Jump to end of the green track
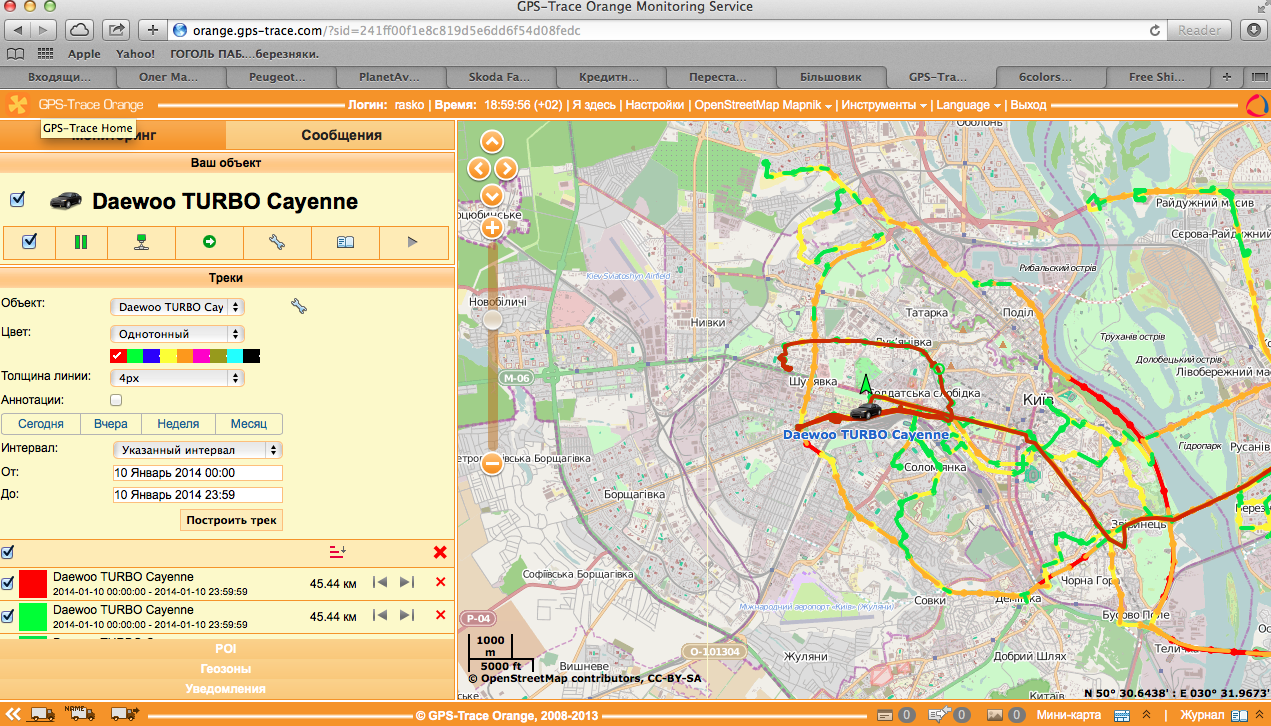 tap(406, 615)
